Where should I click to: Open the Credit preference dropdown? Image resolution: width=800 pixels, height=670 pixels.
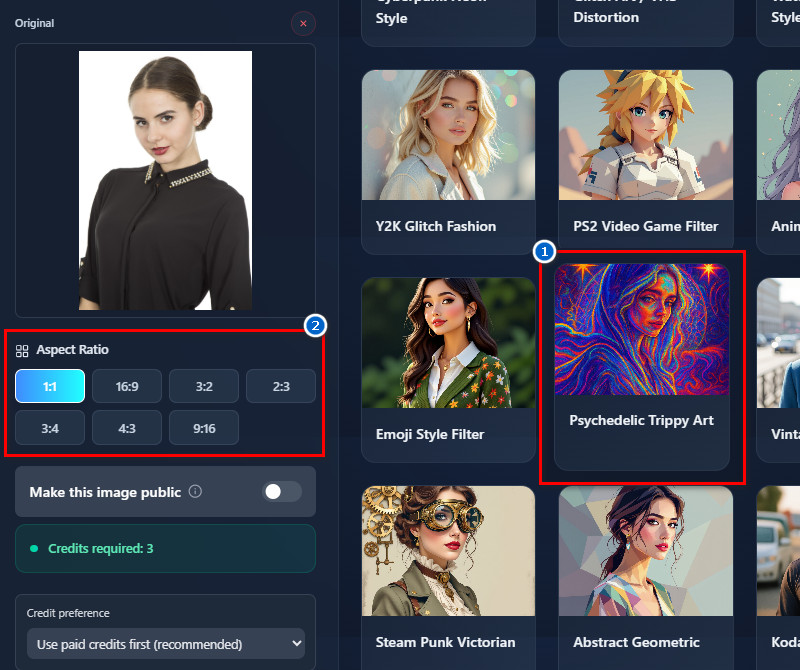tap(166, 644)
